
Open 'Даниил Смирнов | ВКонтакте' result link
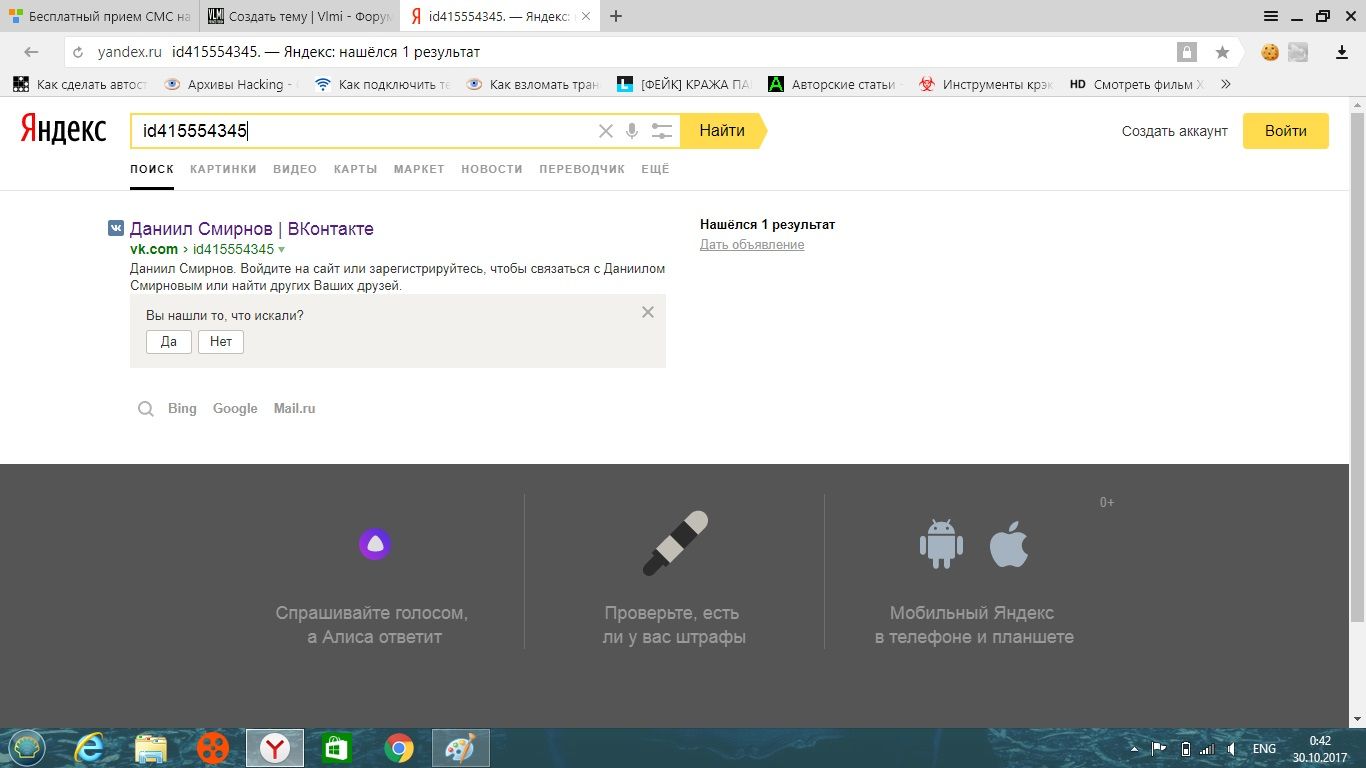click(251, 229)
